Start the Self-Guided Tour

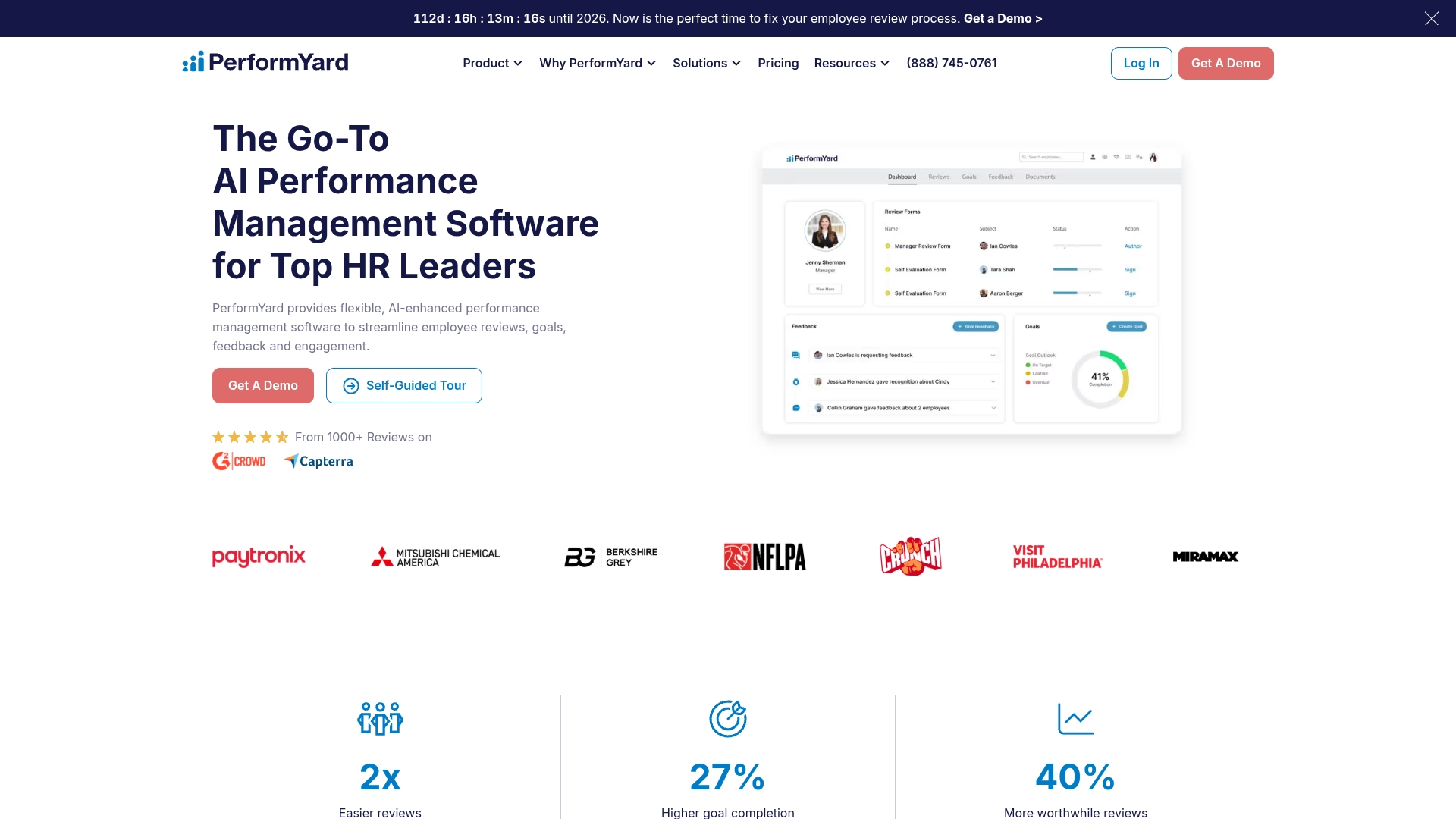coord(404,385)
